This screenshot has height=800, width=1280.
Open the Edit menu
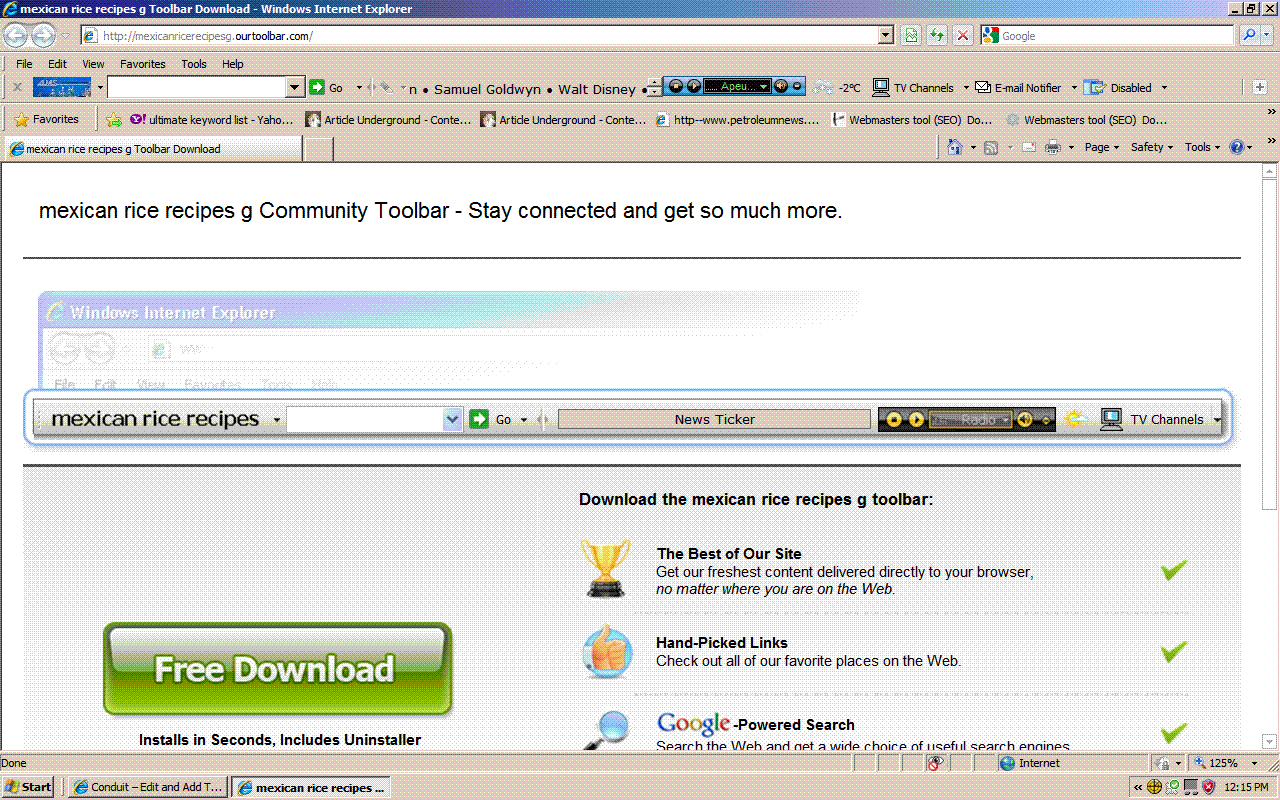point(57,64)
